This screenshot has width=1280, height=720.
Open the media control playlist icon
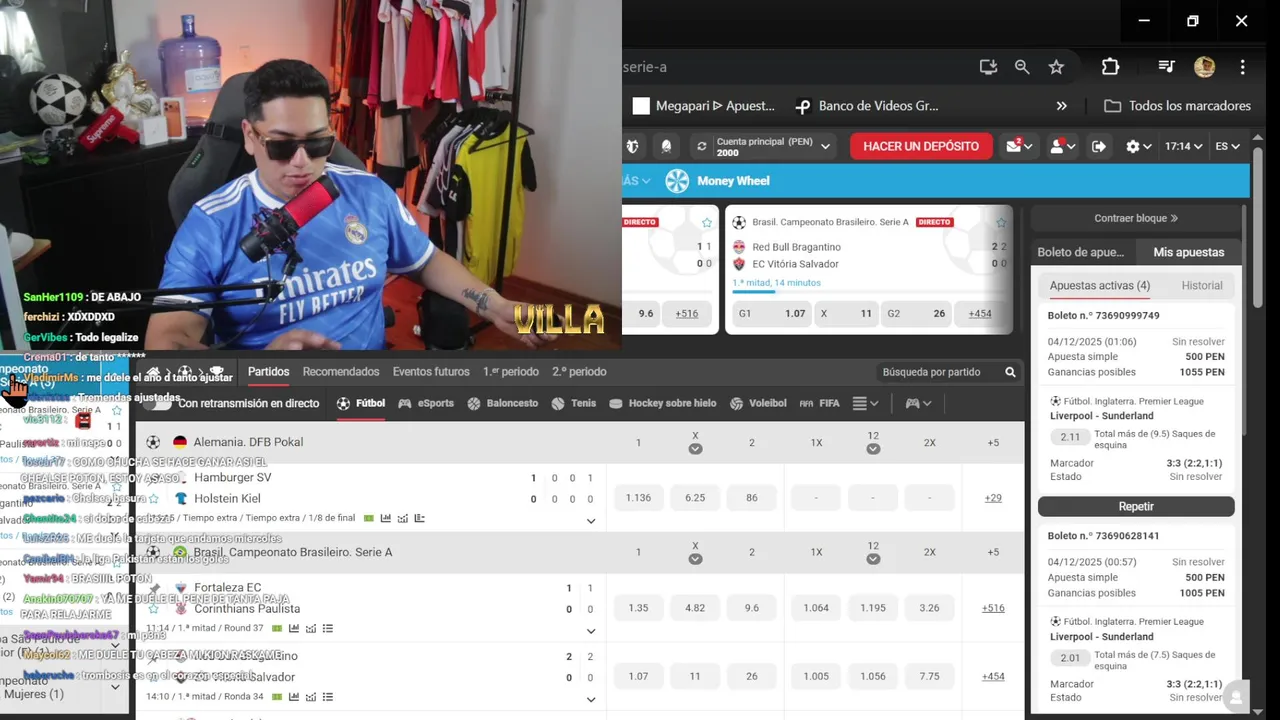pyautogui.click(x=1166, y=67)
